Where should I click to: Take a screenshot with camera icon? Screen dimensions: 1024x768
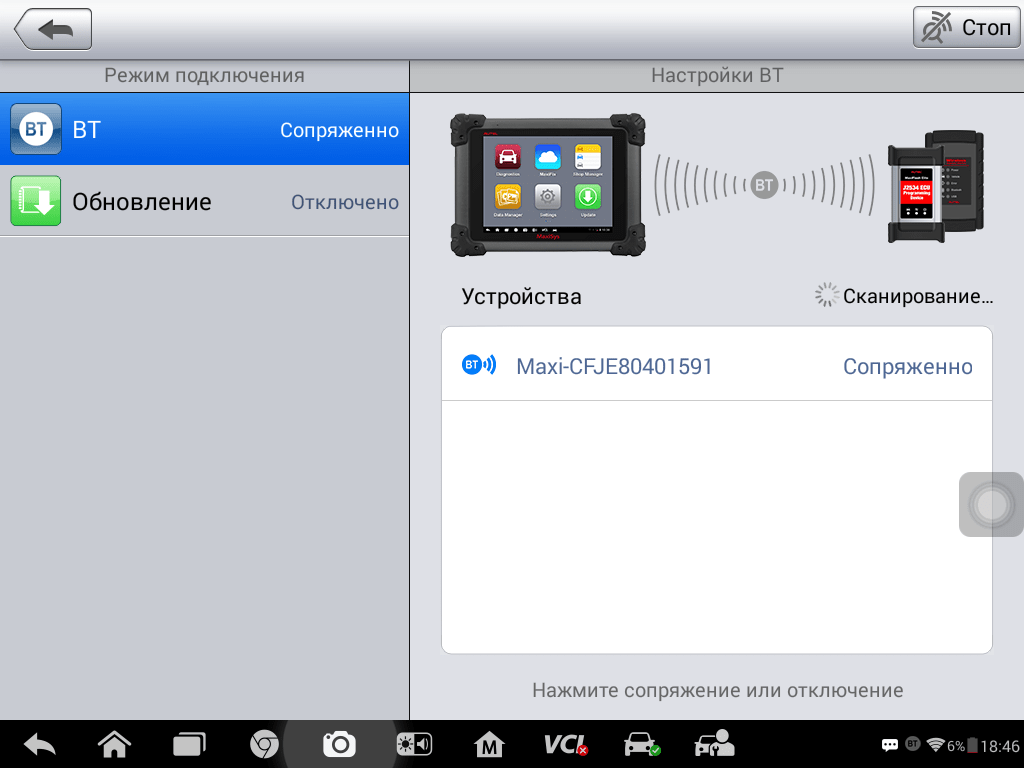[x=339, y=744]
